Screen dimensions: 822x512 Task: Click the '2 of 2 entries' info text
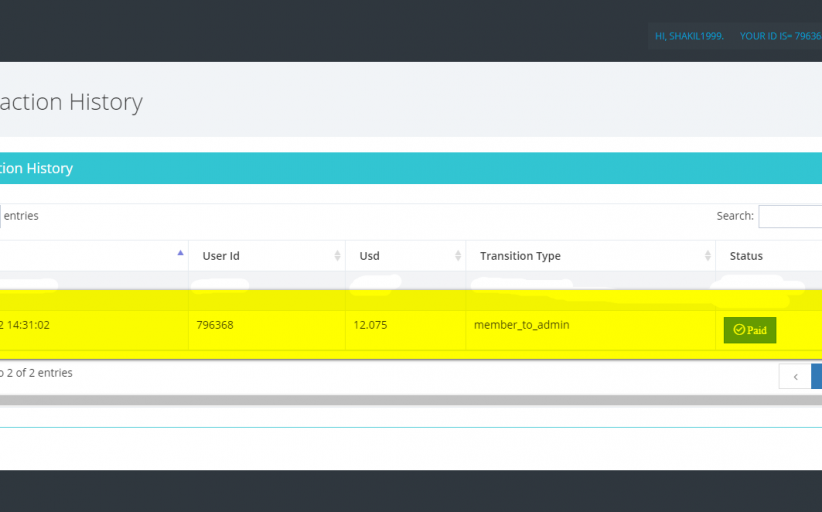click(x=37, y=373)
